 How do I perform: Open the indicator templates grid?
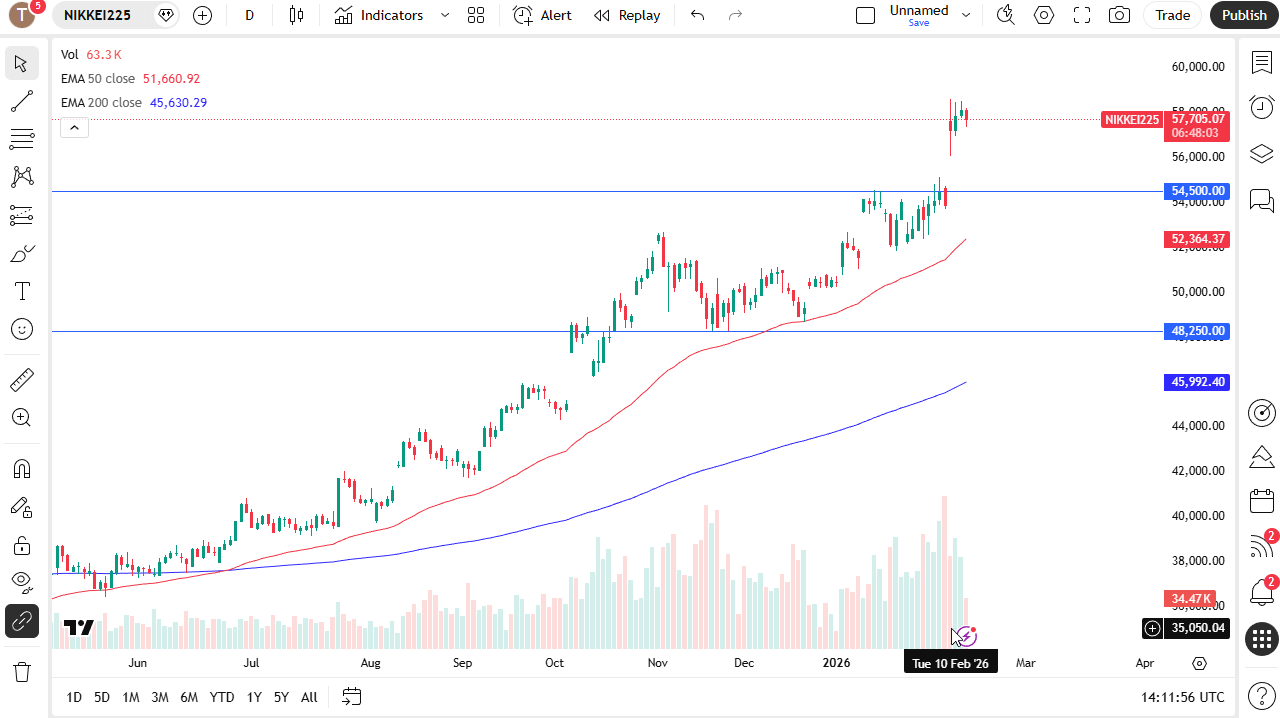pyautogui.click(x=476, y=15)
